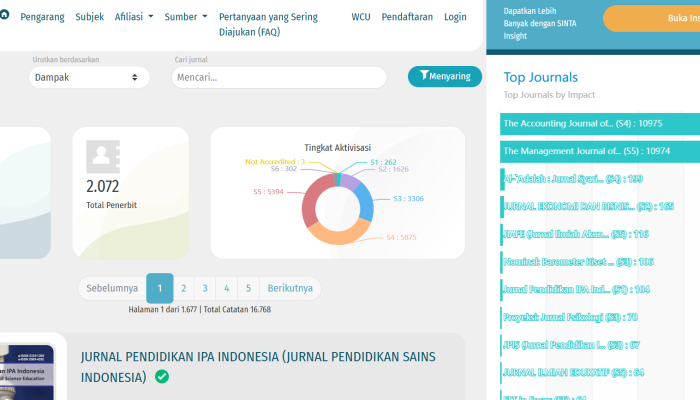Image resolution: width=700 pixels, height=400 pixels.
Task: Go to the Pendaftaran page
Action: (407, 17)
